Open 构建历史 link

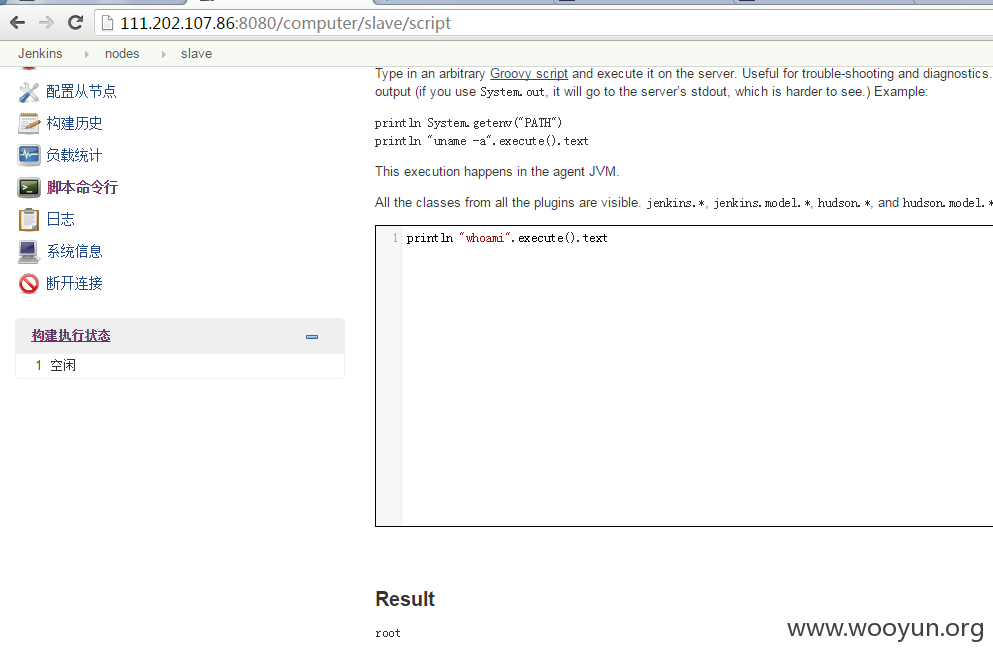point(74,123)
